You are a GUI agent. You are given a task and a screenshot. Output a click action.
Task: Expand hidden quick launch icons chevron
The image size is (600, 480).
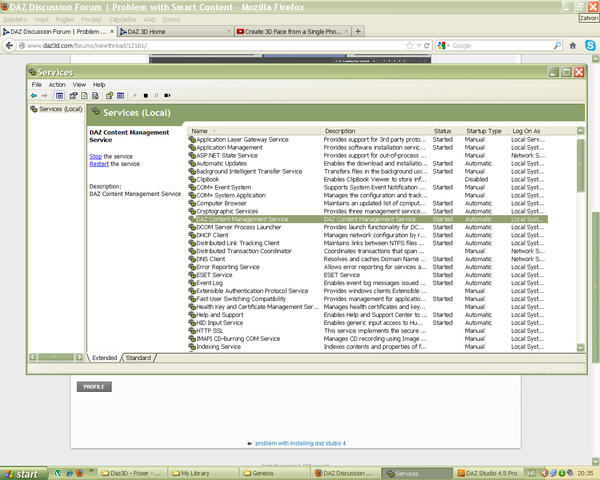click(92, 470)
